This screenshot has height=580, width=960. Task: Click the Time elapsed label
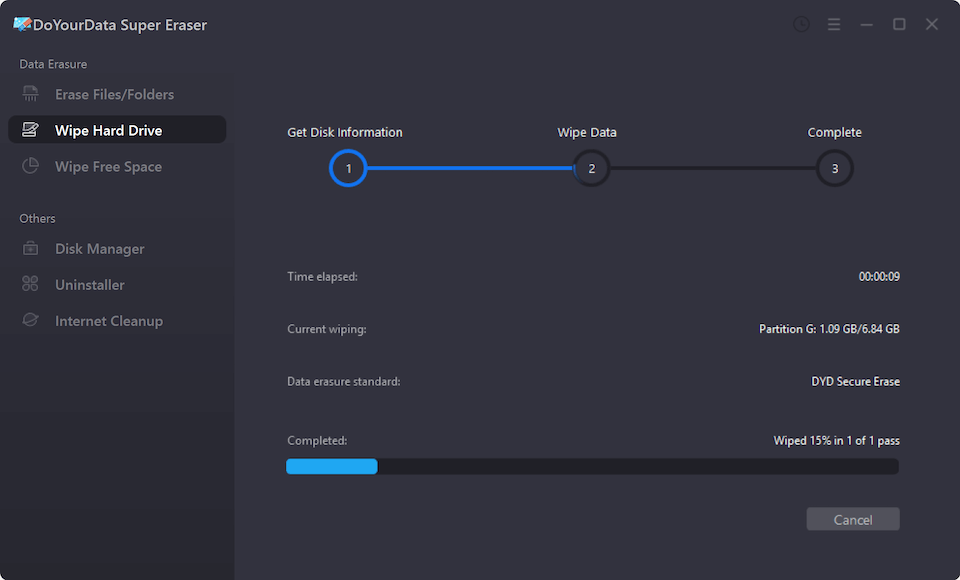click(x=322, y=276)
